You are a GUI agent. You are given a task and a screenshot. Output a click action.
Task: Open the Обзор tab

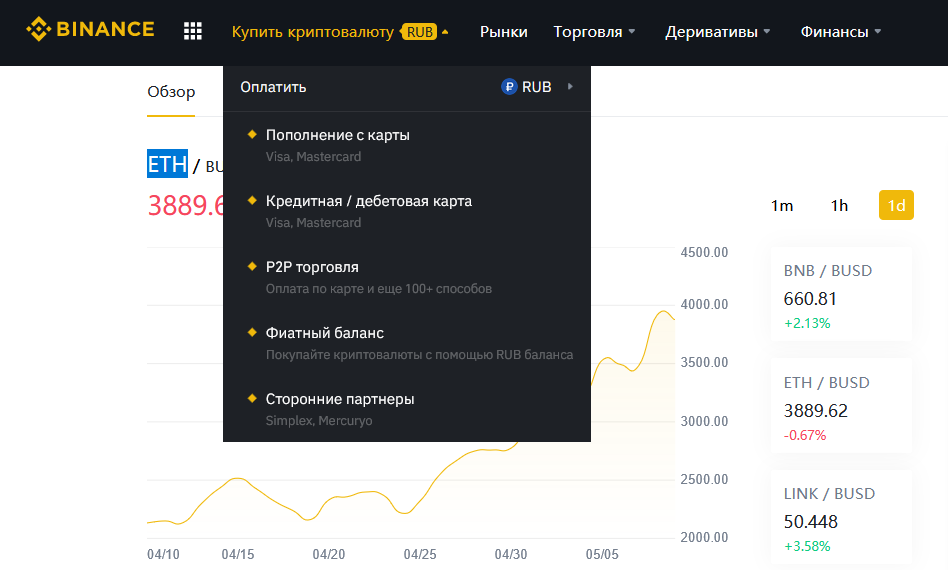click(x=171, y=92)
